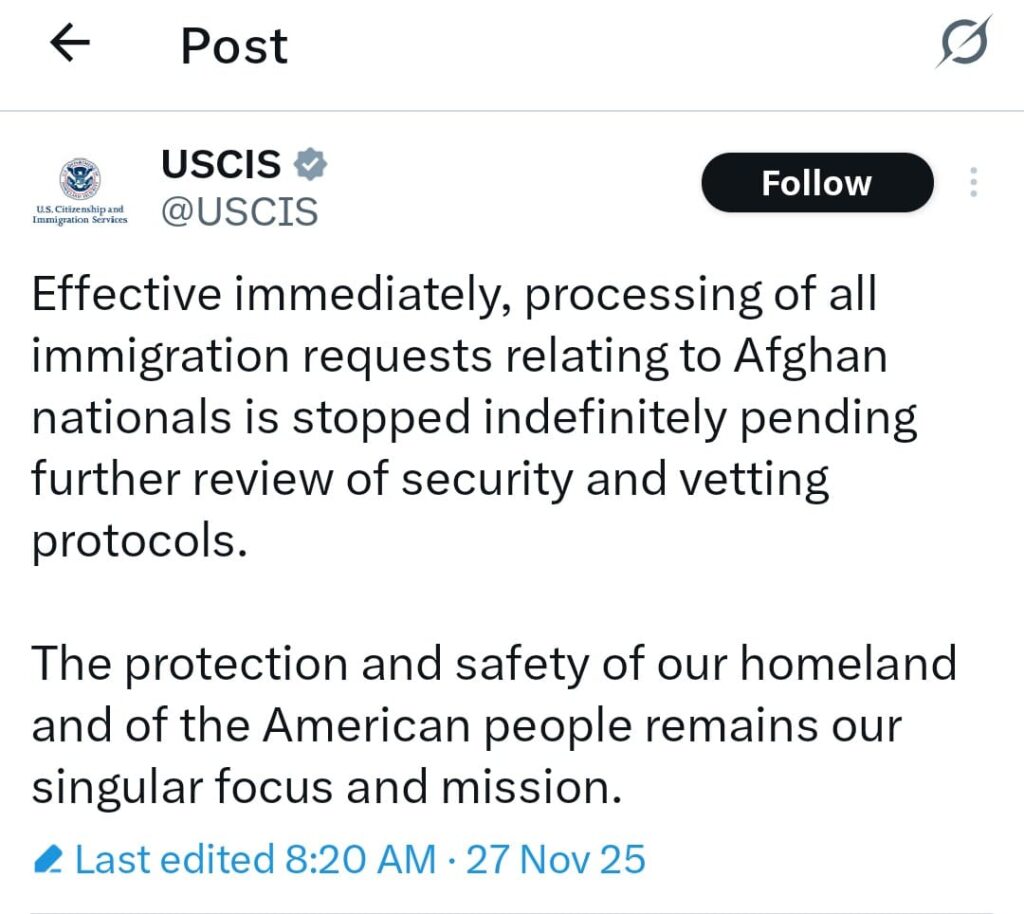Click the word protocols in the post
The height and width of the screenshot is (914, 1024).
138,541
